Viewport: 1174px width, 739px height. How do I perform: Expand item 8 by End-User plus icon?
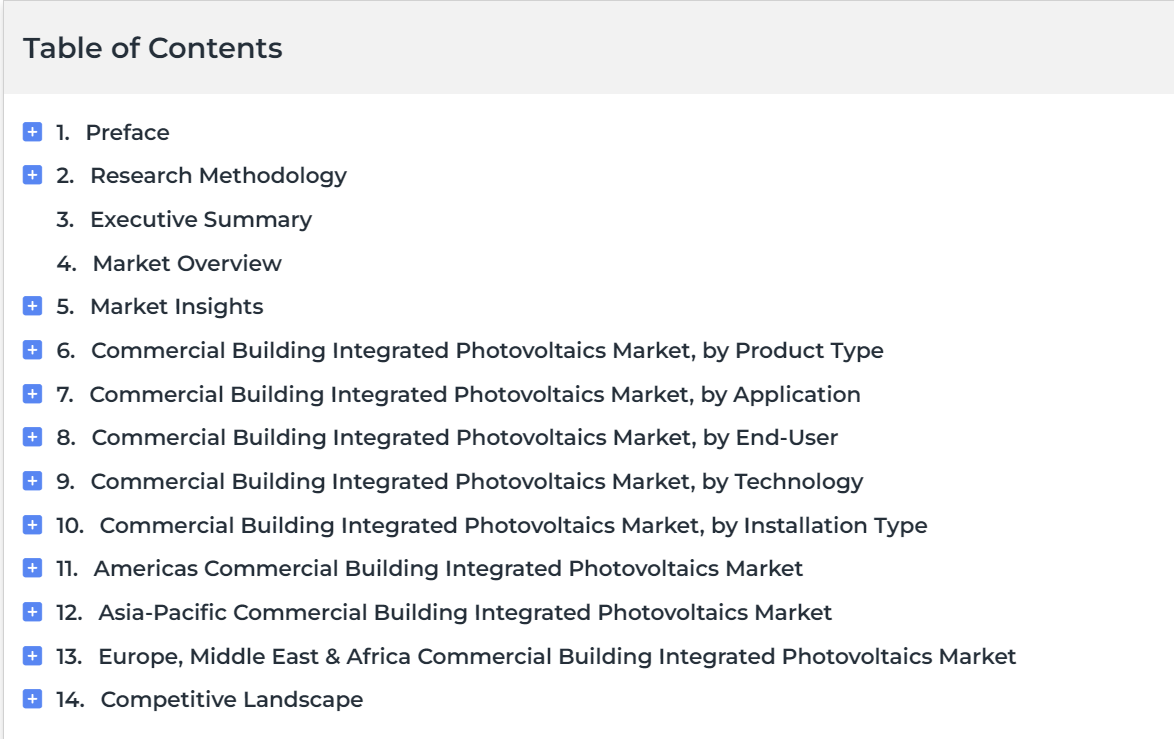[32, 437]
